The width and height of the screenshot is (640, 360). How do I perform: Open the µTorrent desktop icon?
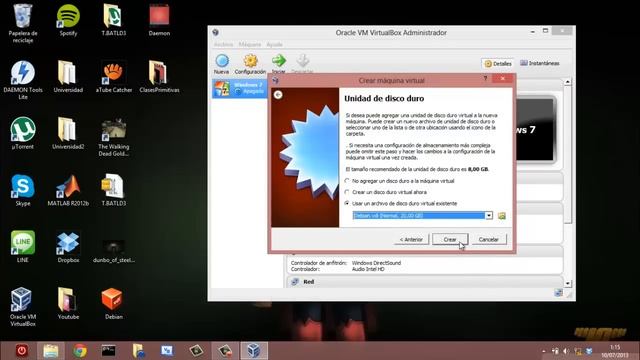pyautogui.click(x=23, y=133)
